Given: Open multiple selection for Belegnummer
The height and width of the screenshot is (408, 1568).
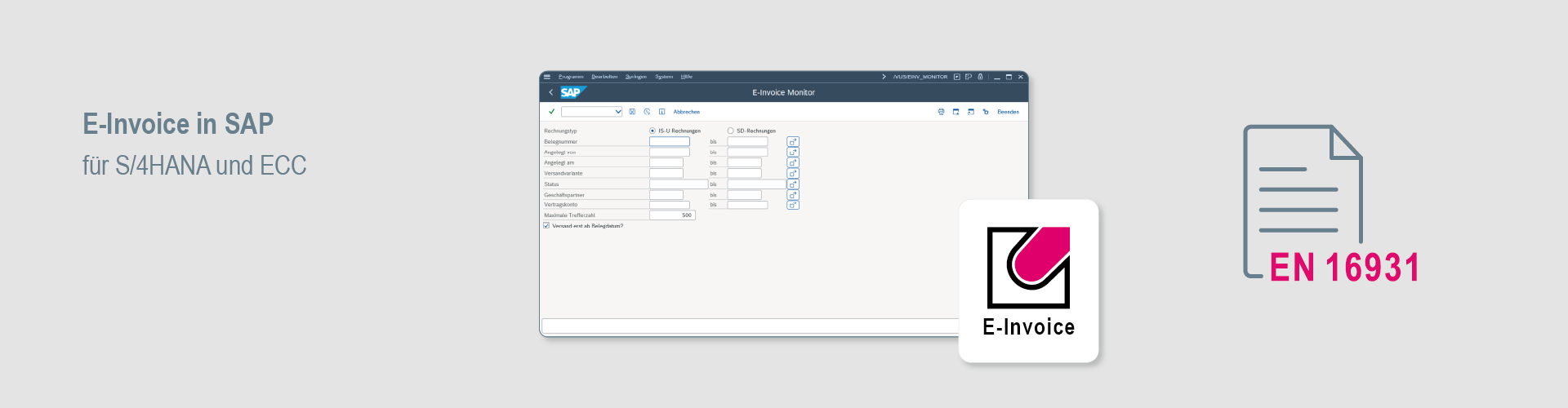Looking at the screenshot, I should tap(793, 142).
